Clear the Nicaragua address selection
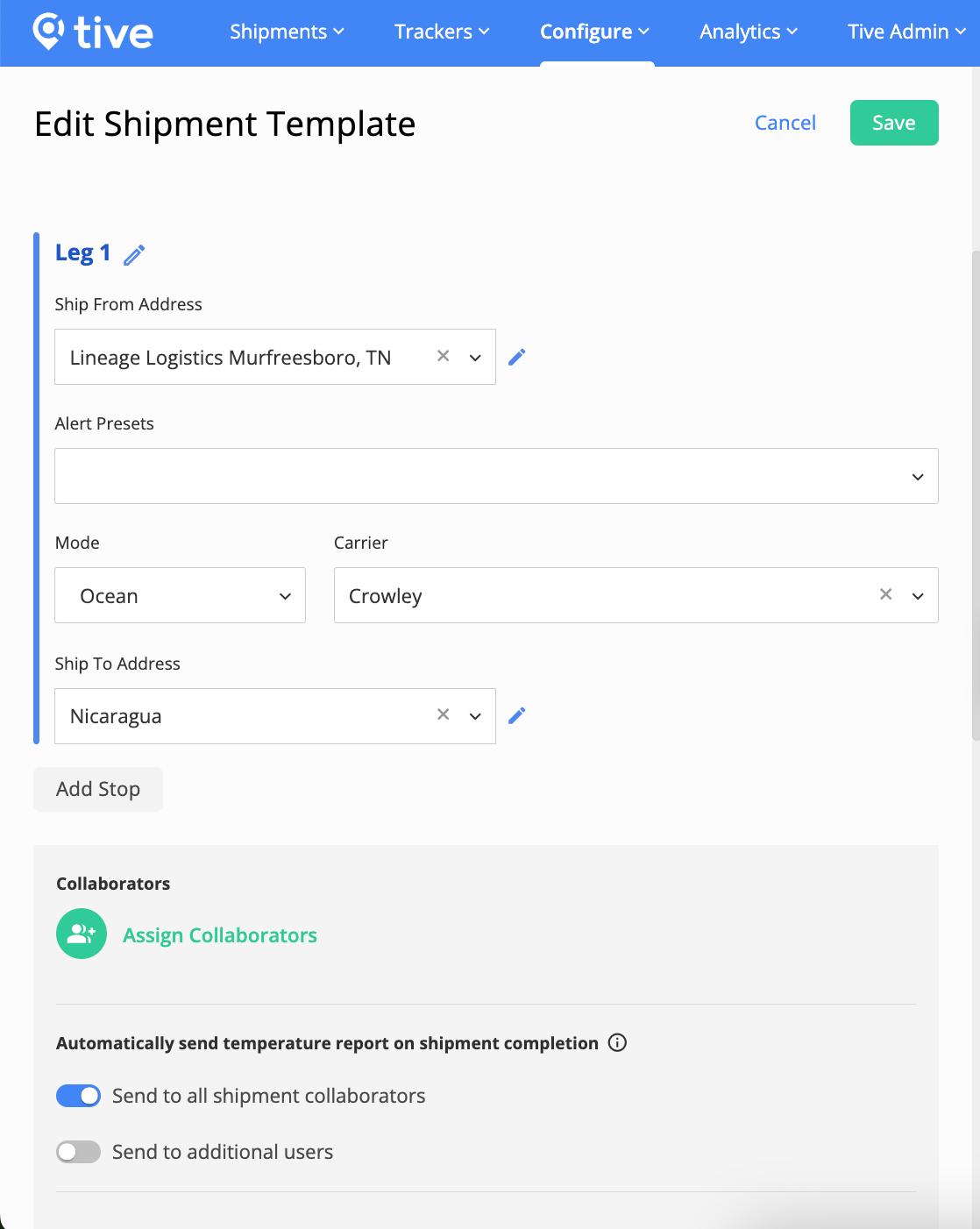The height and width of the screenshot is (1229, 980). point(444,714)
